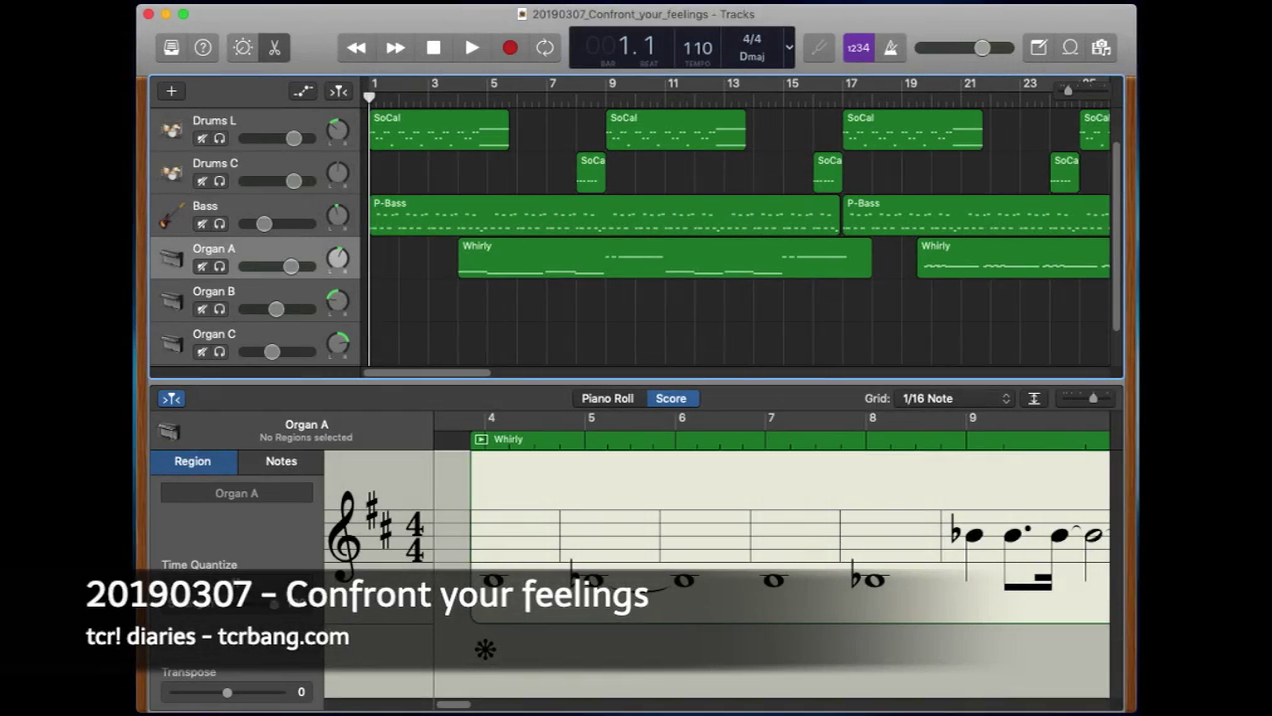Image resolution: width=1272 pixels, height=716 pixels.
Task: Click the tuner button
Action: (x=819, y=47)
